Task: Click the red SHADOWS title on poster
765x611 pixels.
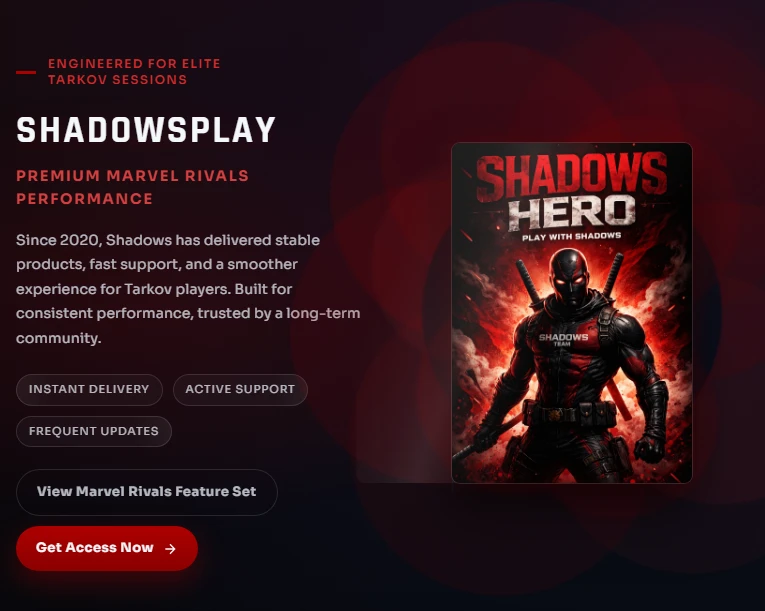Action: coord(571,176)
